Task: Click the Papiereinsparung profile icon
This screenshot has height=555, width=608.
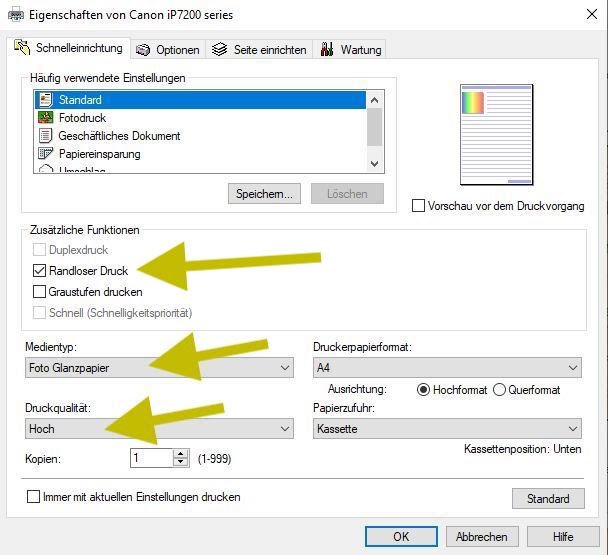Action: point(45,154)
